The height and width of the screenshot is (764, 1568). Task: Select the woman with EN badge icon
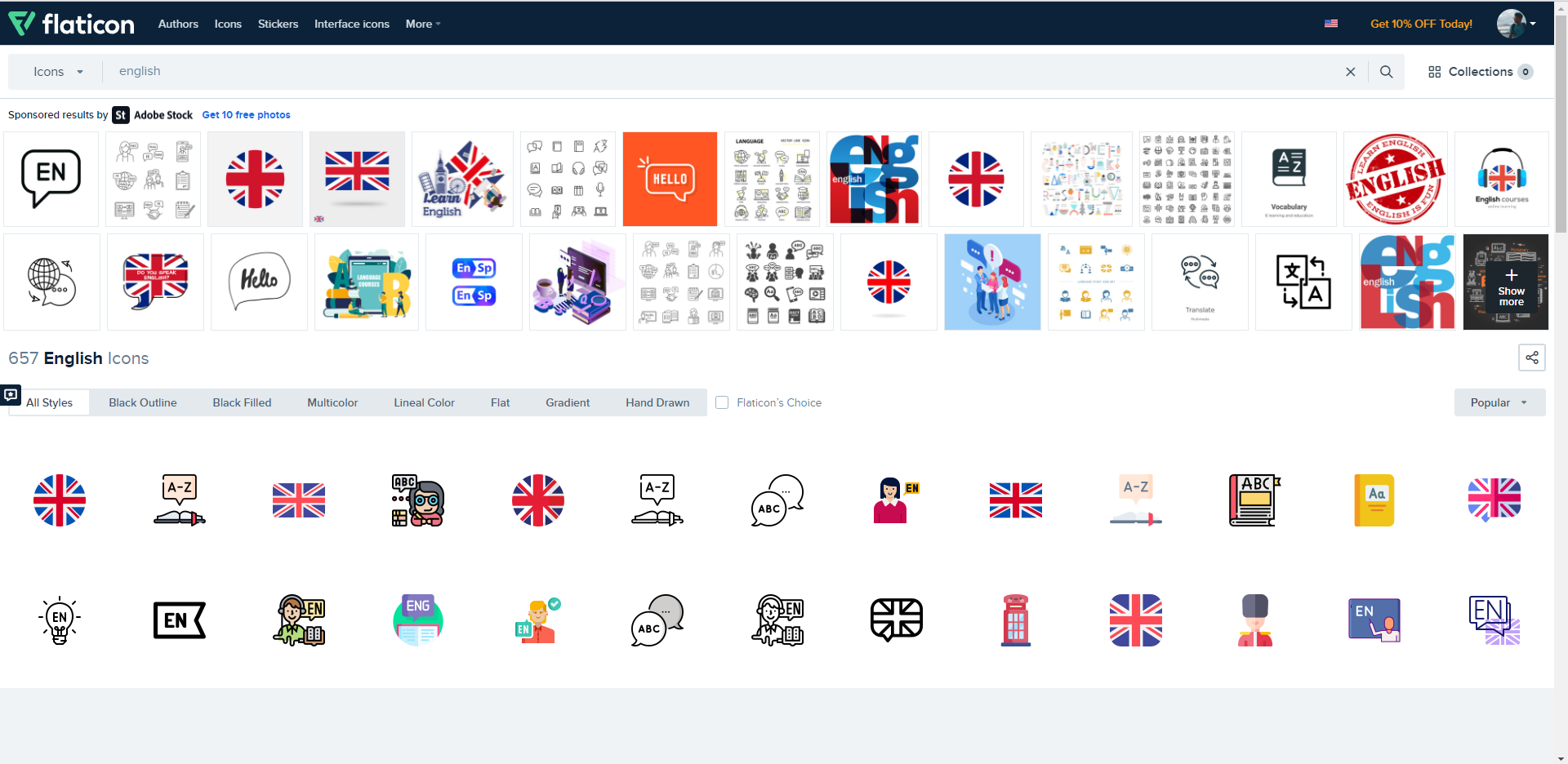(x=896, y=500)
